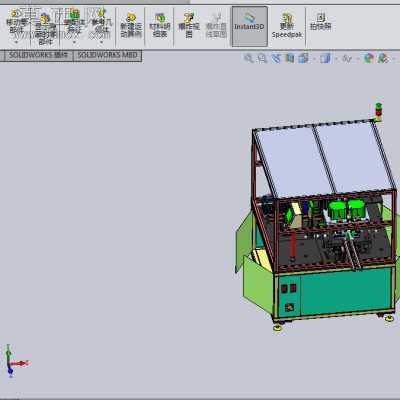The image size is (400, 400).
Task: Select the teal lower cabinet front panel
Action: 345,291
